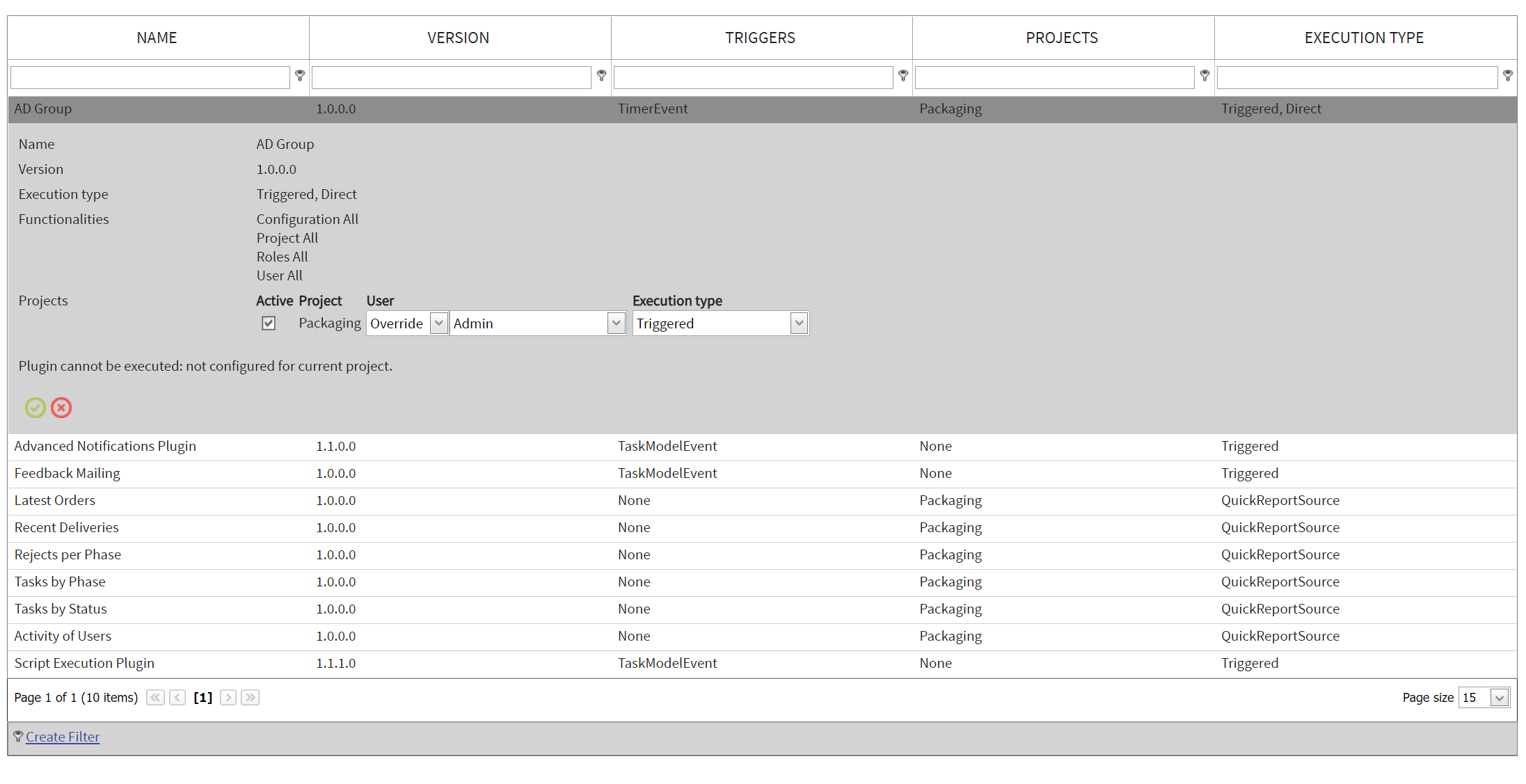Open the Admin user selection dropdown
This screenshot has height=784, width=1526.
[x=616, y=323]
